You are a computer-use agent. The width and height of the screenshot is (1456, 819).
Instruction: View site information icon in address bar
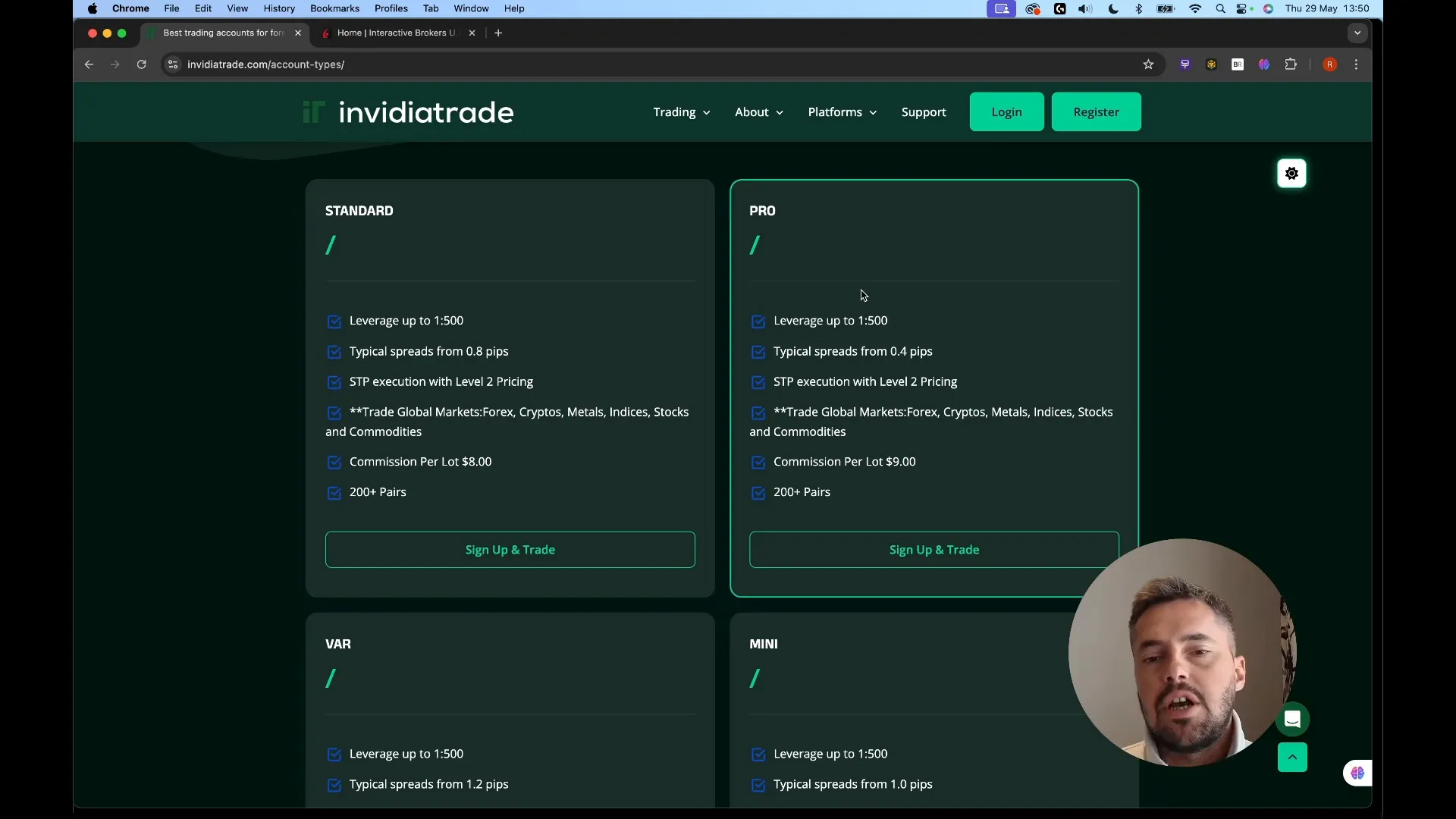(x=173, y=64)
